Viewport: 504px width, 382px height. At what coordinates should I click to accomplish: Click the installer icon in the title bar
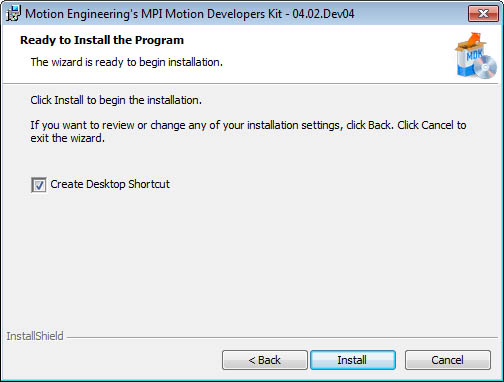pos(13,14)
